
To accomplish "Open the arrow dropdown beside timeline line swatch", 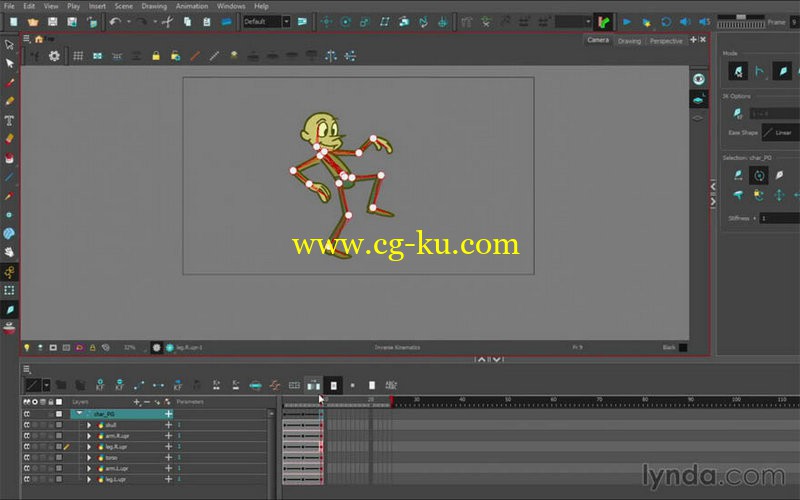I will click(46, 385).
